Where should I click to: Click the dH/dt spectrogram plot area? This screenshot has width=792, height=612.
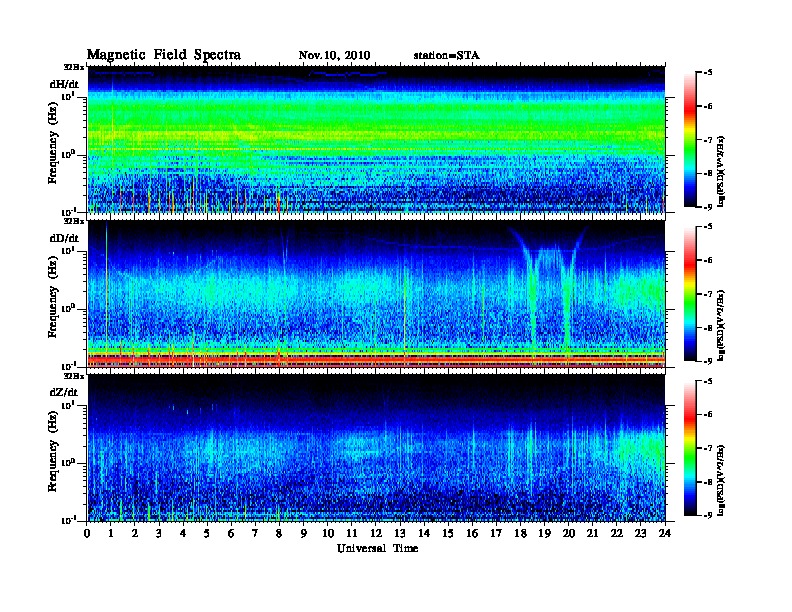(376, 139)
